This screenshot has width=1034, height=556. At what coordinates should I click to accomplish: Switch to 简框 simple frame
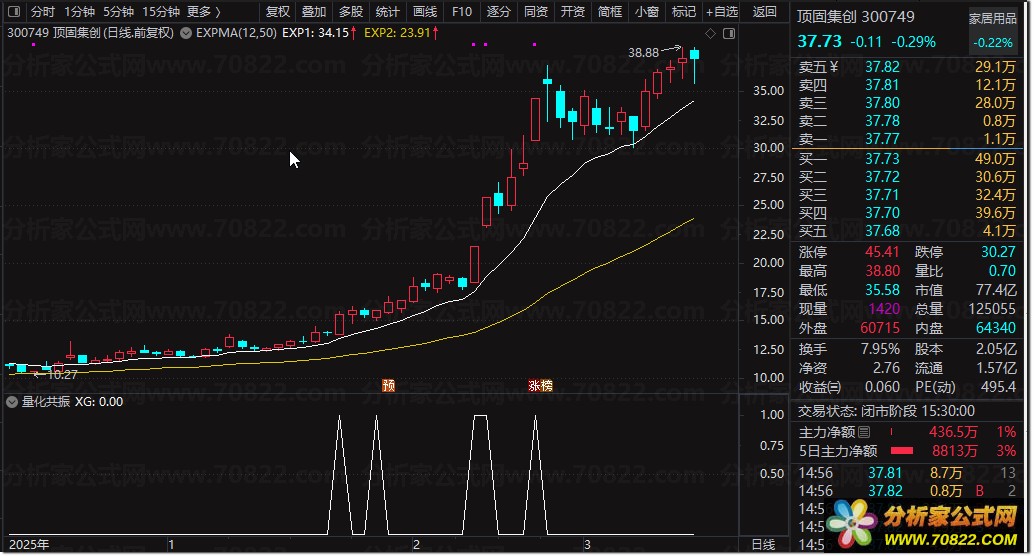click(x=609, y=12)
